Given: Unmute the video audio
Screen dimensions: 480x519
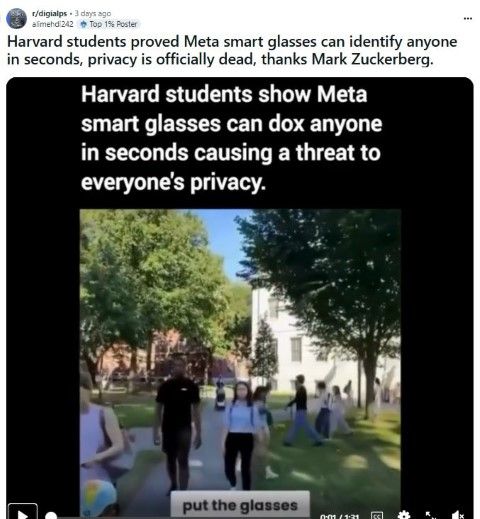Looking at the screenshot, I should click(457, 515).
